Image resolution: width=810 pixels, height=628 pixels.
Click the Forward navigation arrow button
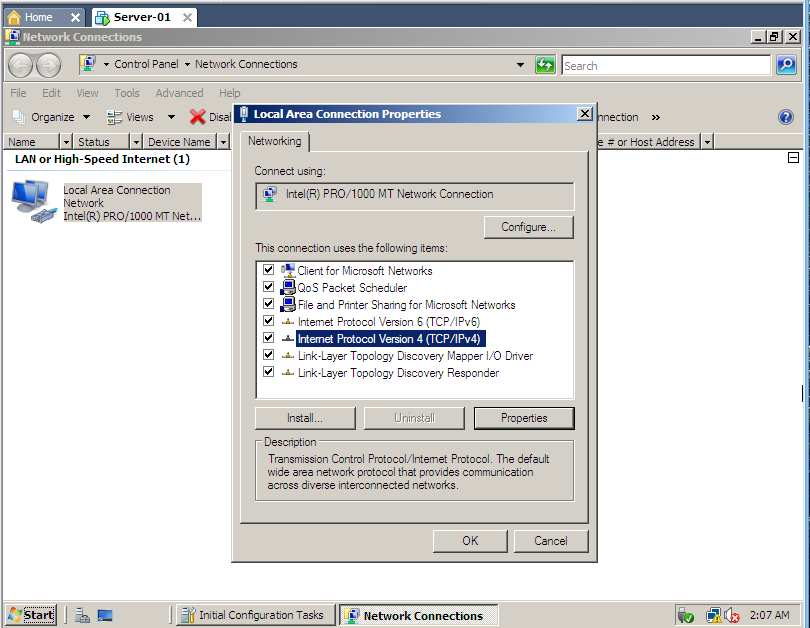coord(49,66)
